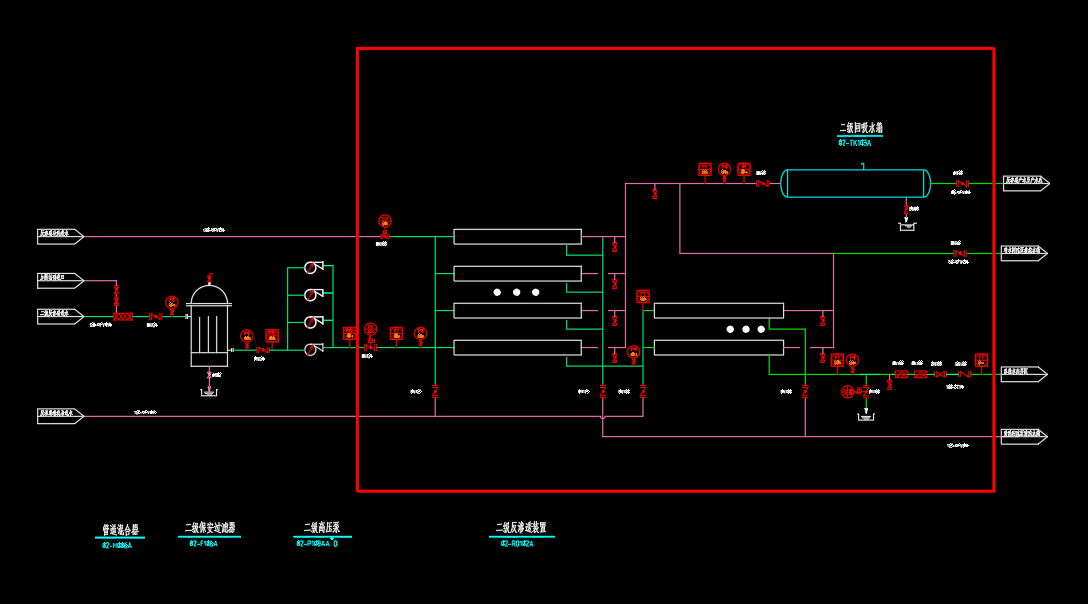The image size is (1088, 604).
Task: Click the 管道混合器 equipment label
Action: 120,530
